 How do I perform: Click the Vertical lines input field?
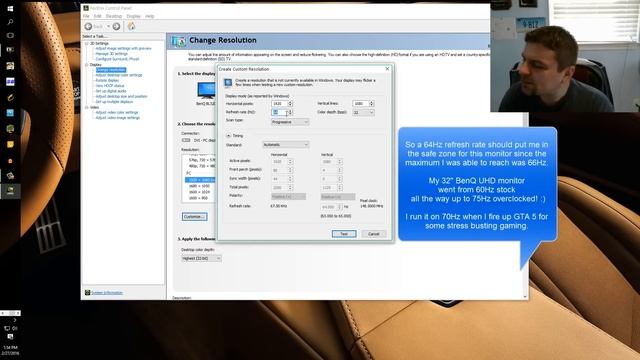click(x=361, y=104)
